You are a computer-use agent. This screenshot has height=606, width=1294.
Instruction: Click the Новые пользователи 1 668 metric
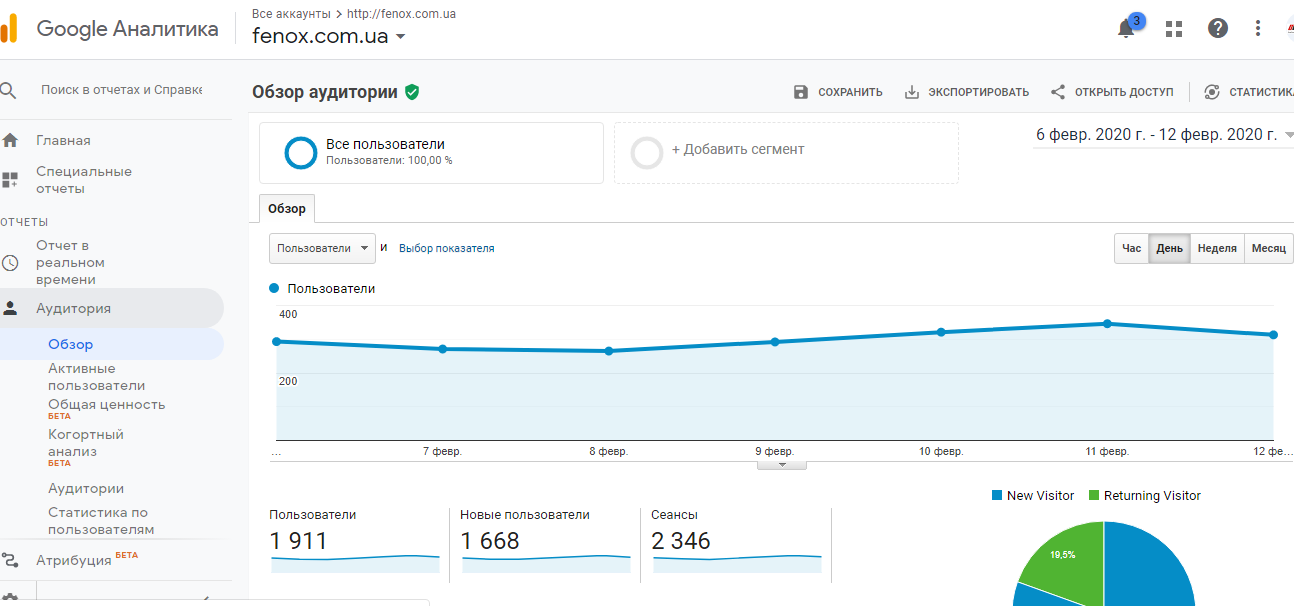(545, 541)
